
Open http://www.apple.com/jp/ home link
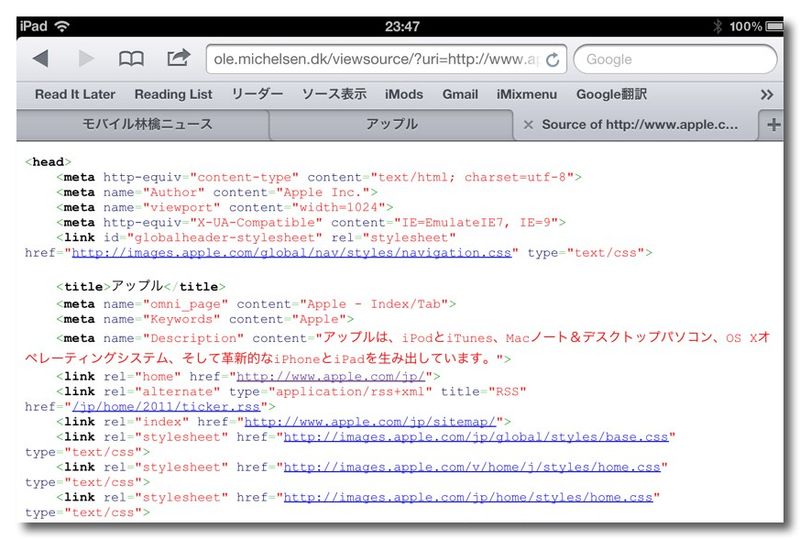click(x=331, y=377)
